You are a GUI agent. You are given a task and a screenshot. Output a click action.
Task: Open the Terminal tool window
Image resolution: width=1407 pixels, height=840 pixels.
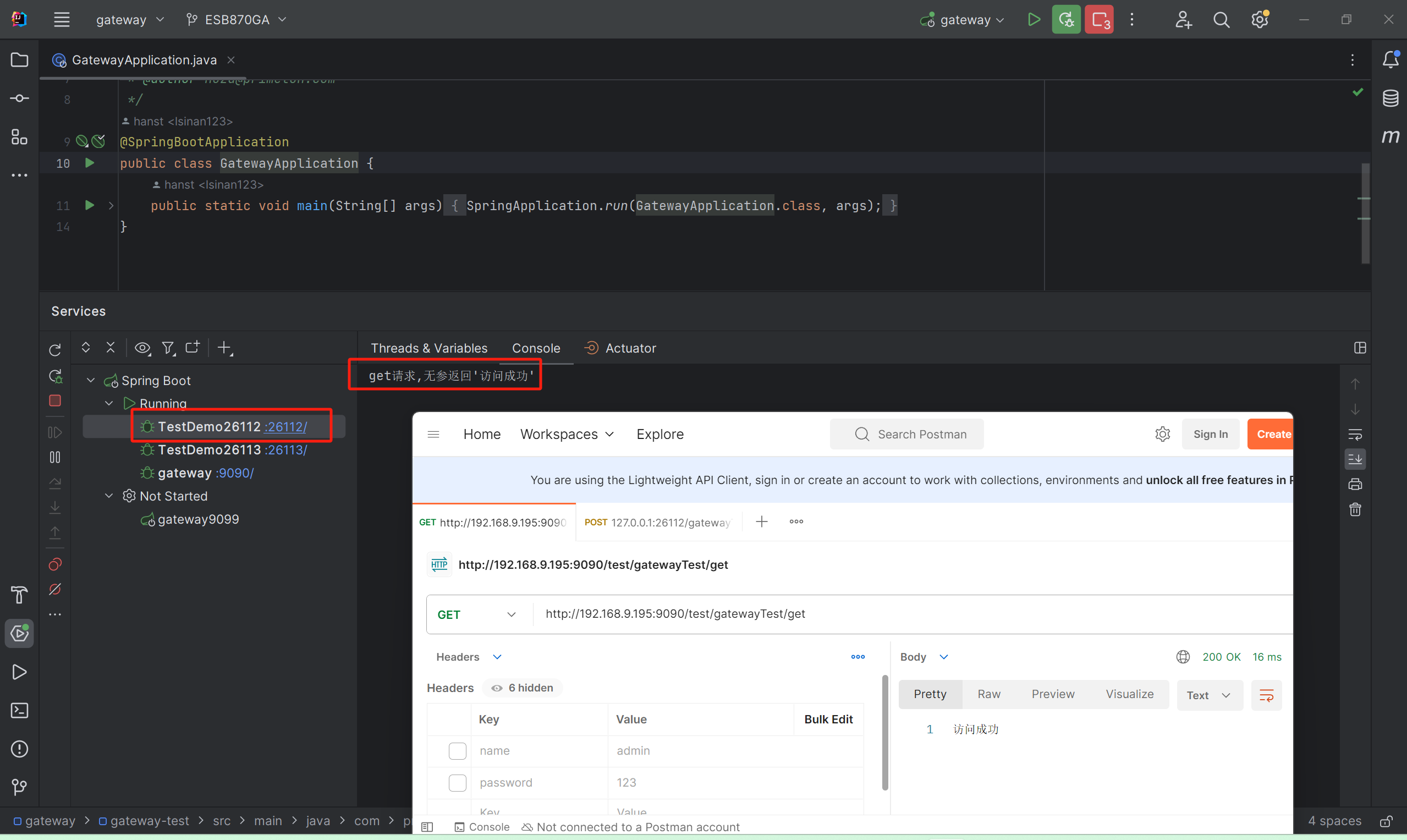coord(19,710)
